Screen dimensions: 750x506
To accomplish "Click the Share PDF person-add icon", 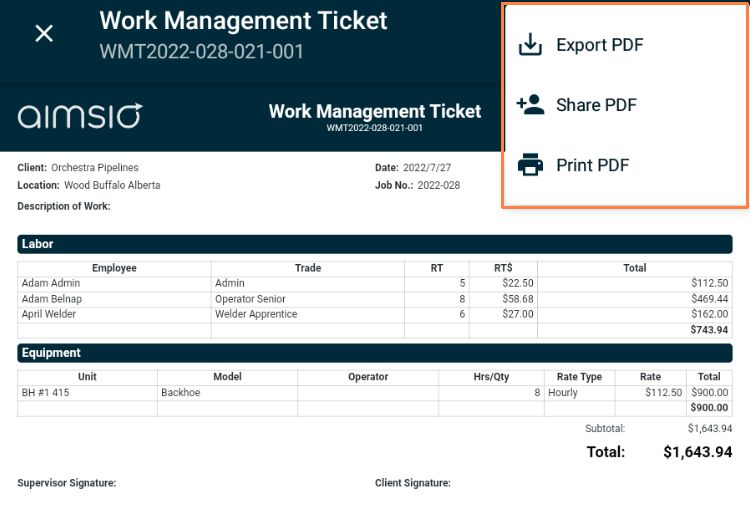I will 530,104.
